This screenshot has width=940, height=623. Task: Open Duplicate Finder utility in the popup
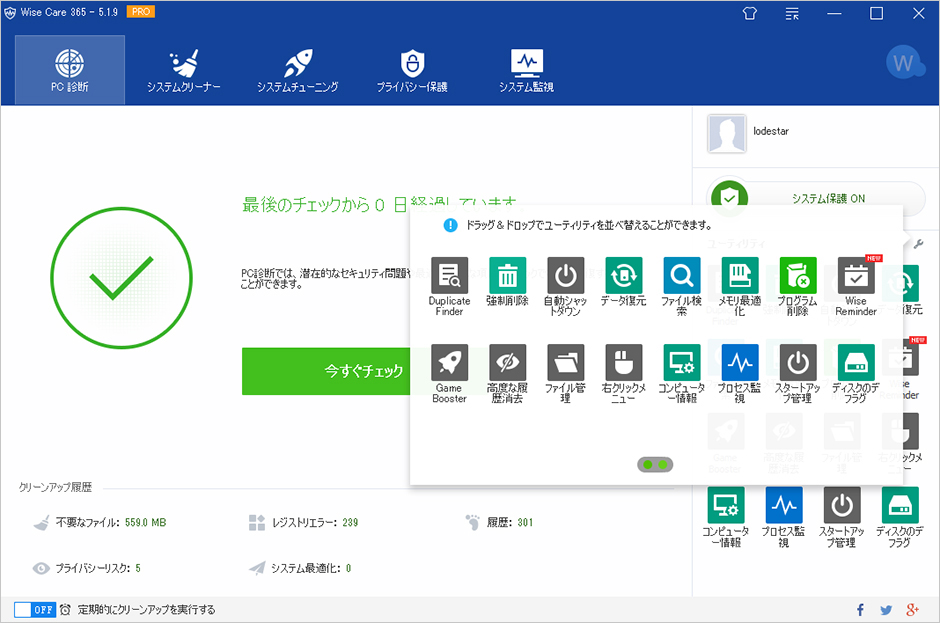[449, 276]
